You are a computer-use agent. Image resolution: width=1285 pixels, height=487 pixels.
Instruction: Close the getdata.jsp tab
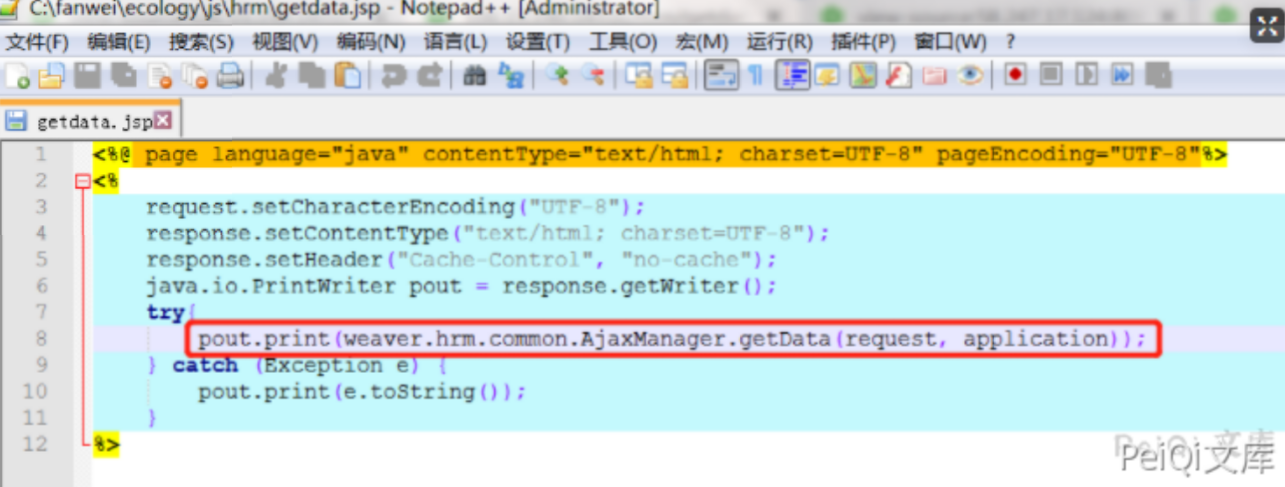162,121
